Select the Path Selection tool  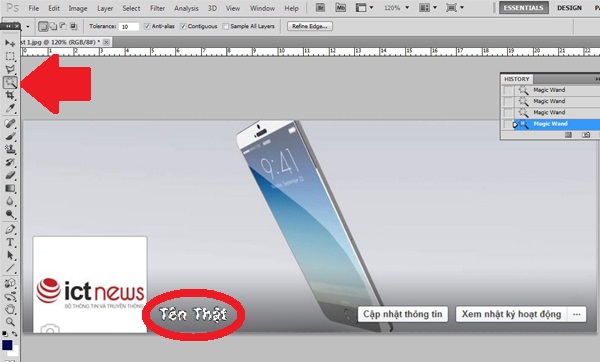pyautogui.click(x=10, y=256)
